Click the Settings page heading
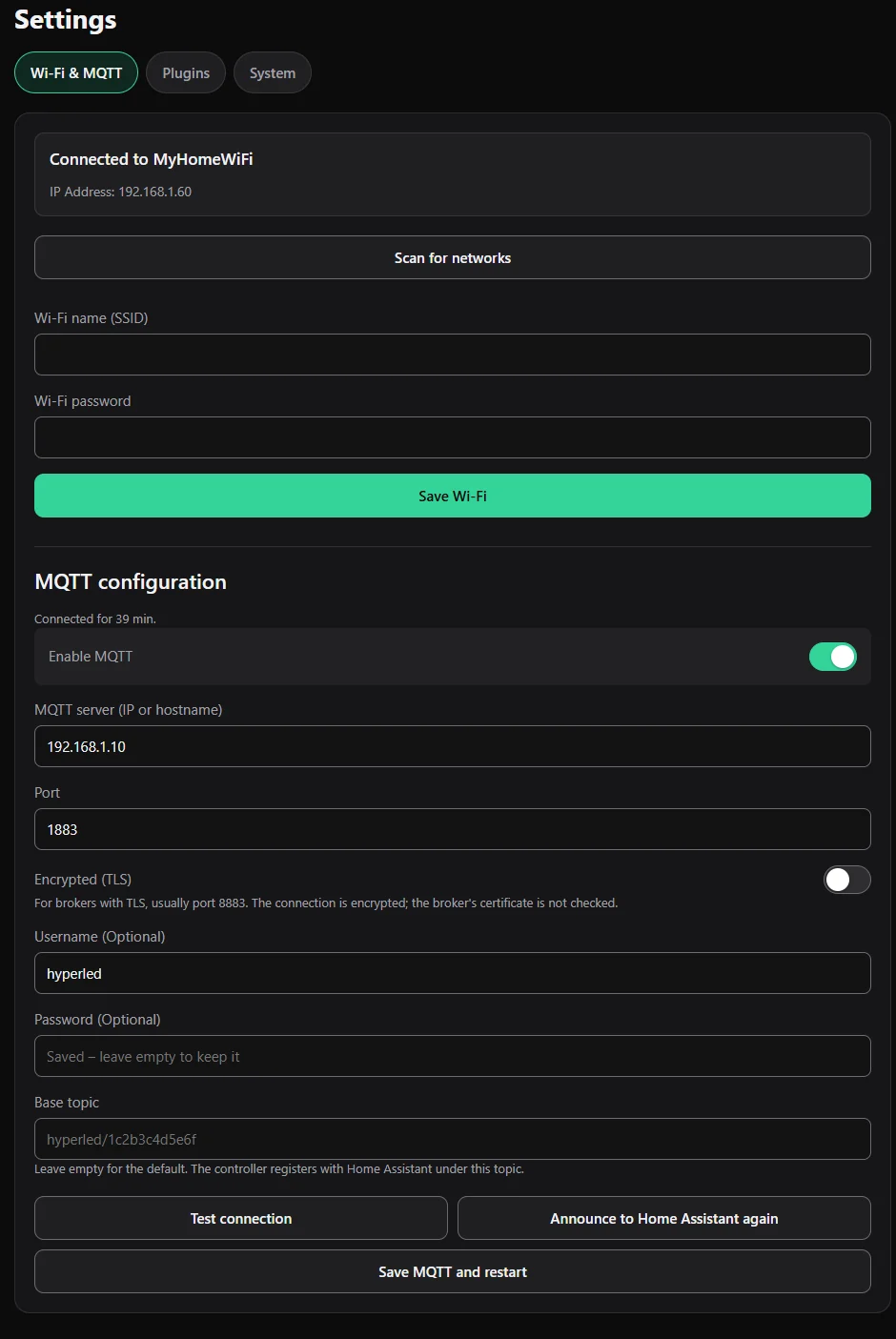 tap(66, 20)
